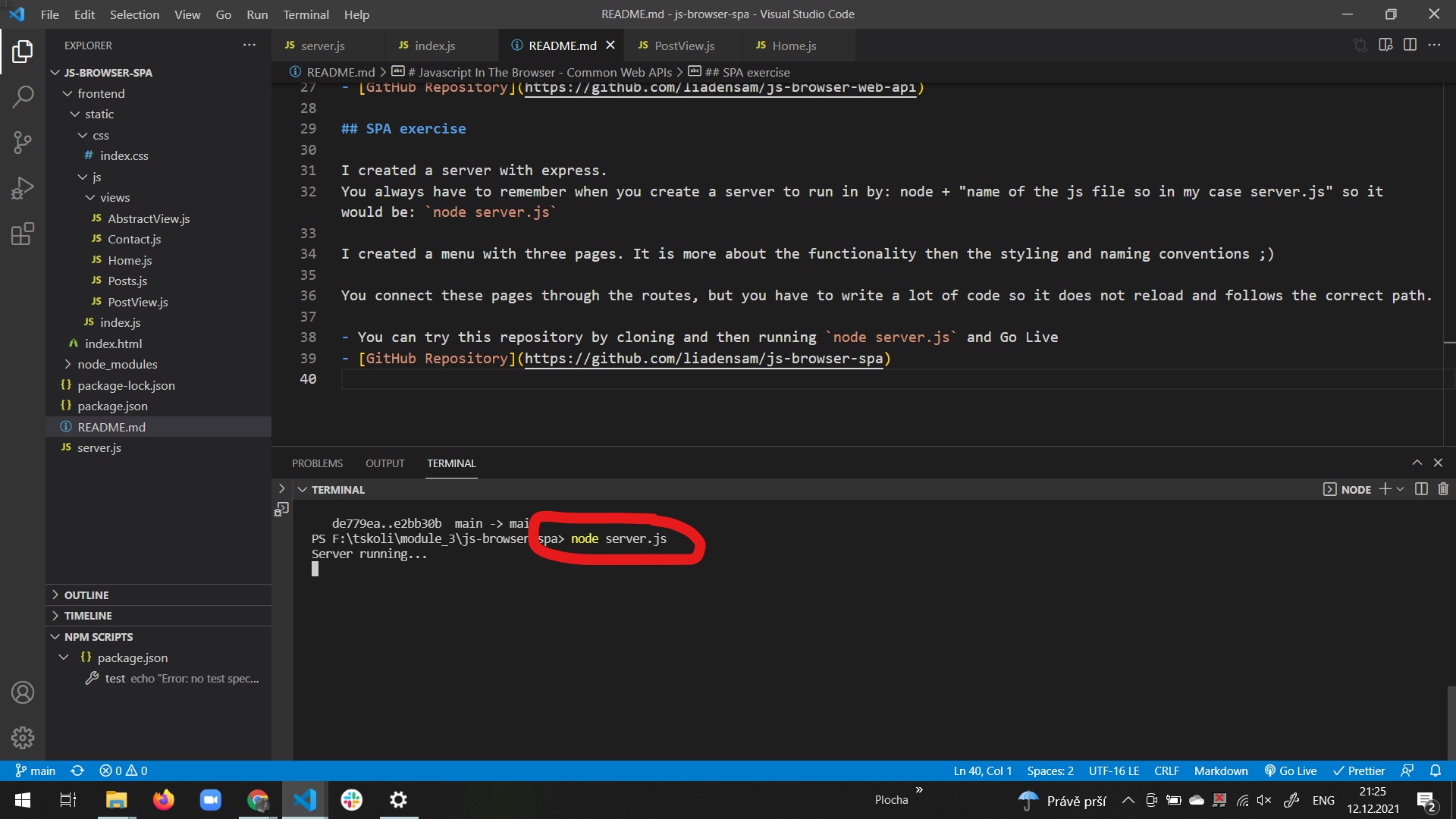Open Zoom from the taskbar

211,800
